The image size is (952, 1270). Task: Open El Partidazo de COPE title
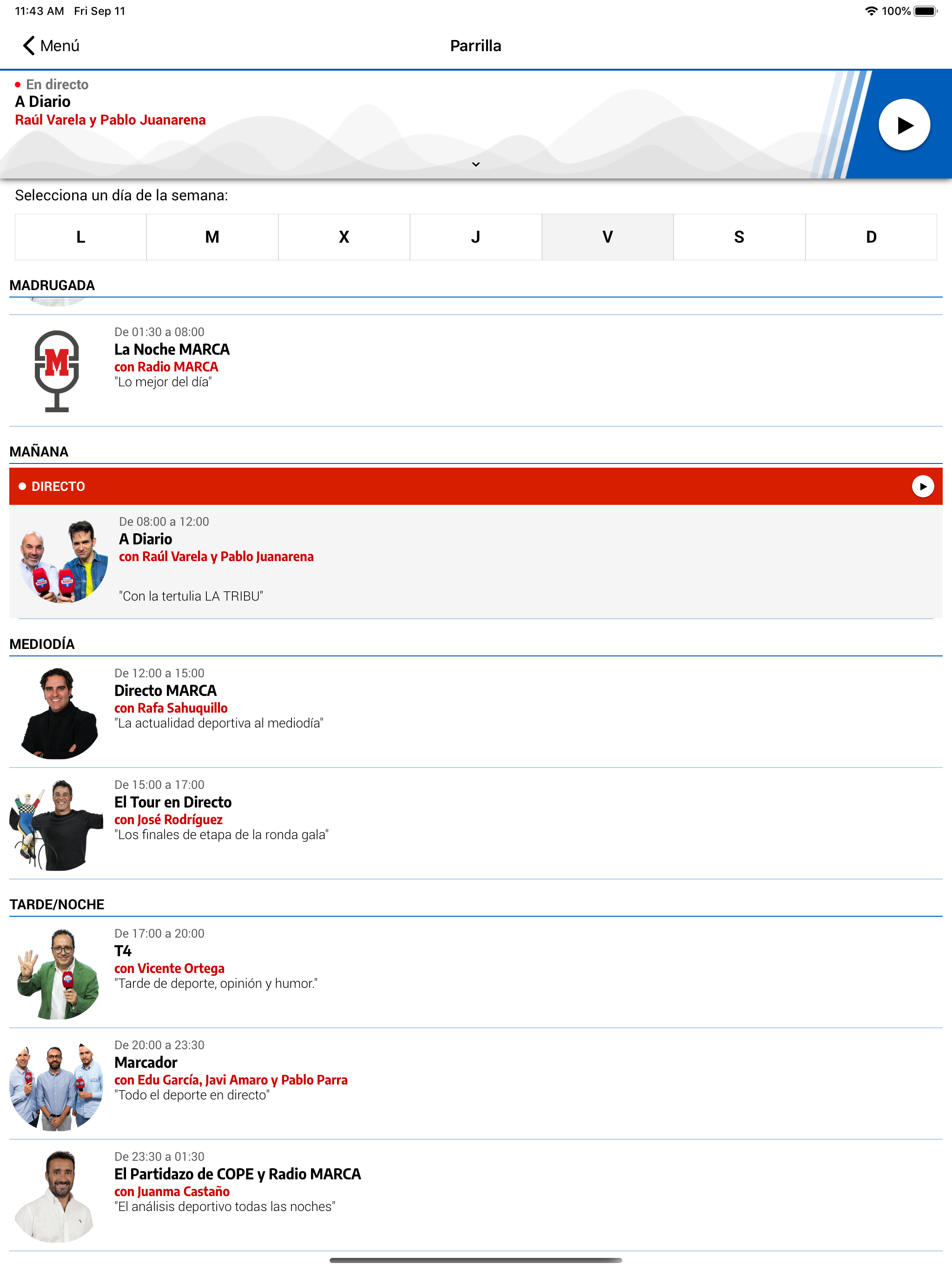(237, 1174)
